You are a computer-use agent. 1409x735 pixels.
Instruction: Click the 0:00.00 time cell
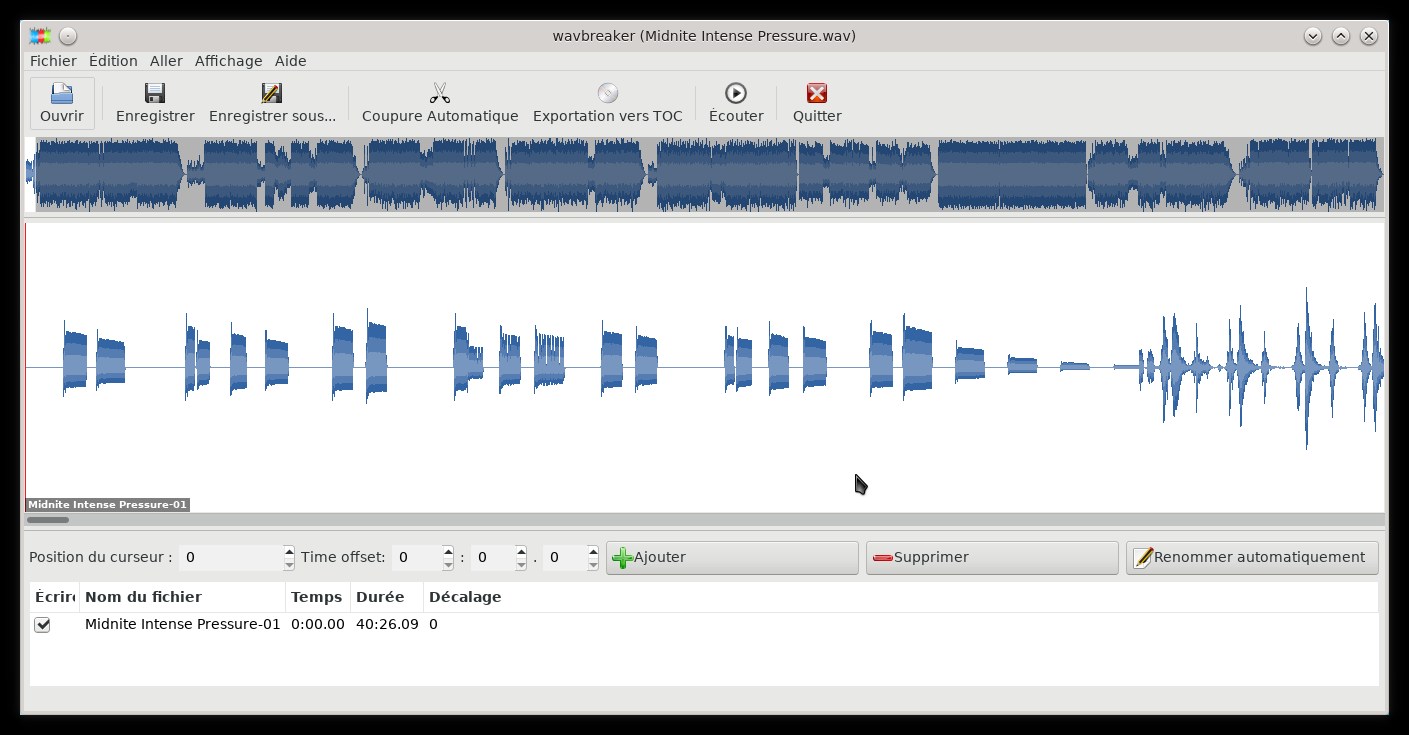pos(318,625)
